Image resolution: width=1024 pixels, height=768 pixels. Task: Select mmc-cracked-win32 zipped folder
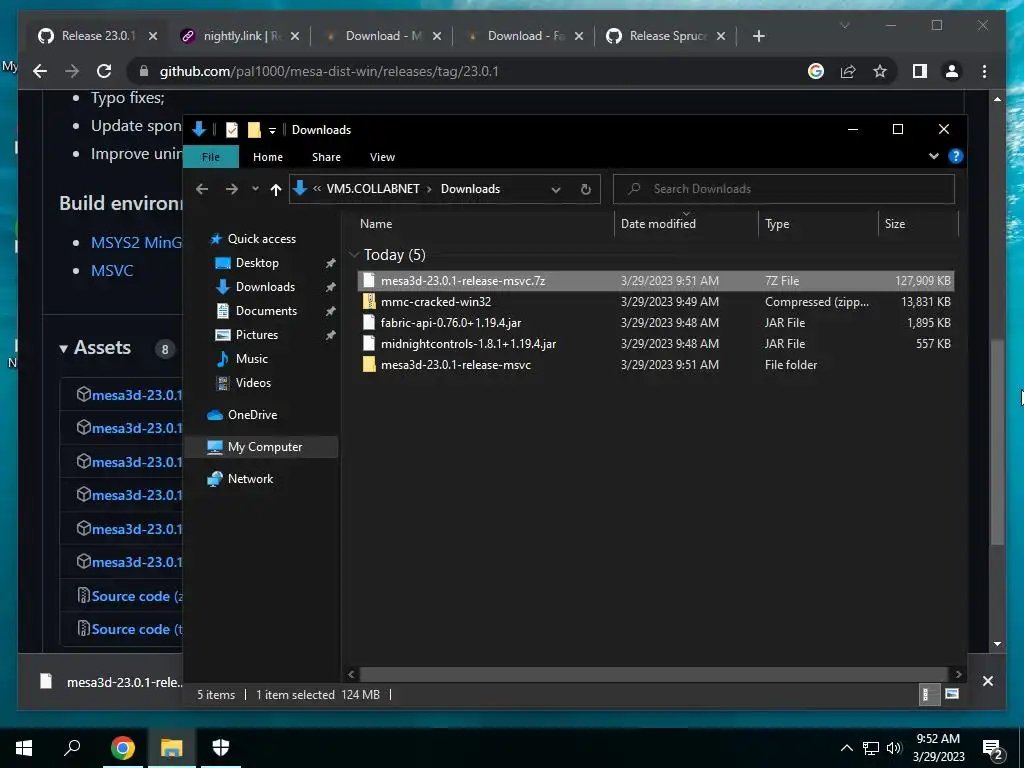tap(656, 302)
